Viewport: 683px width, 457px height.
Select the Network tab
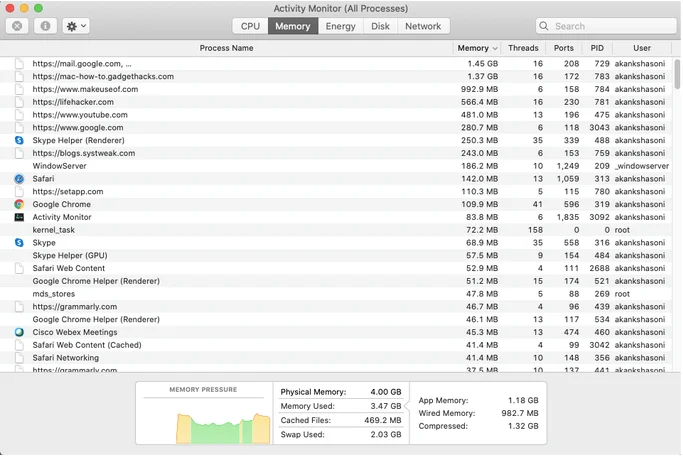click(x=422, y=26)
